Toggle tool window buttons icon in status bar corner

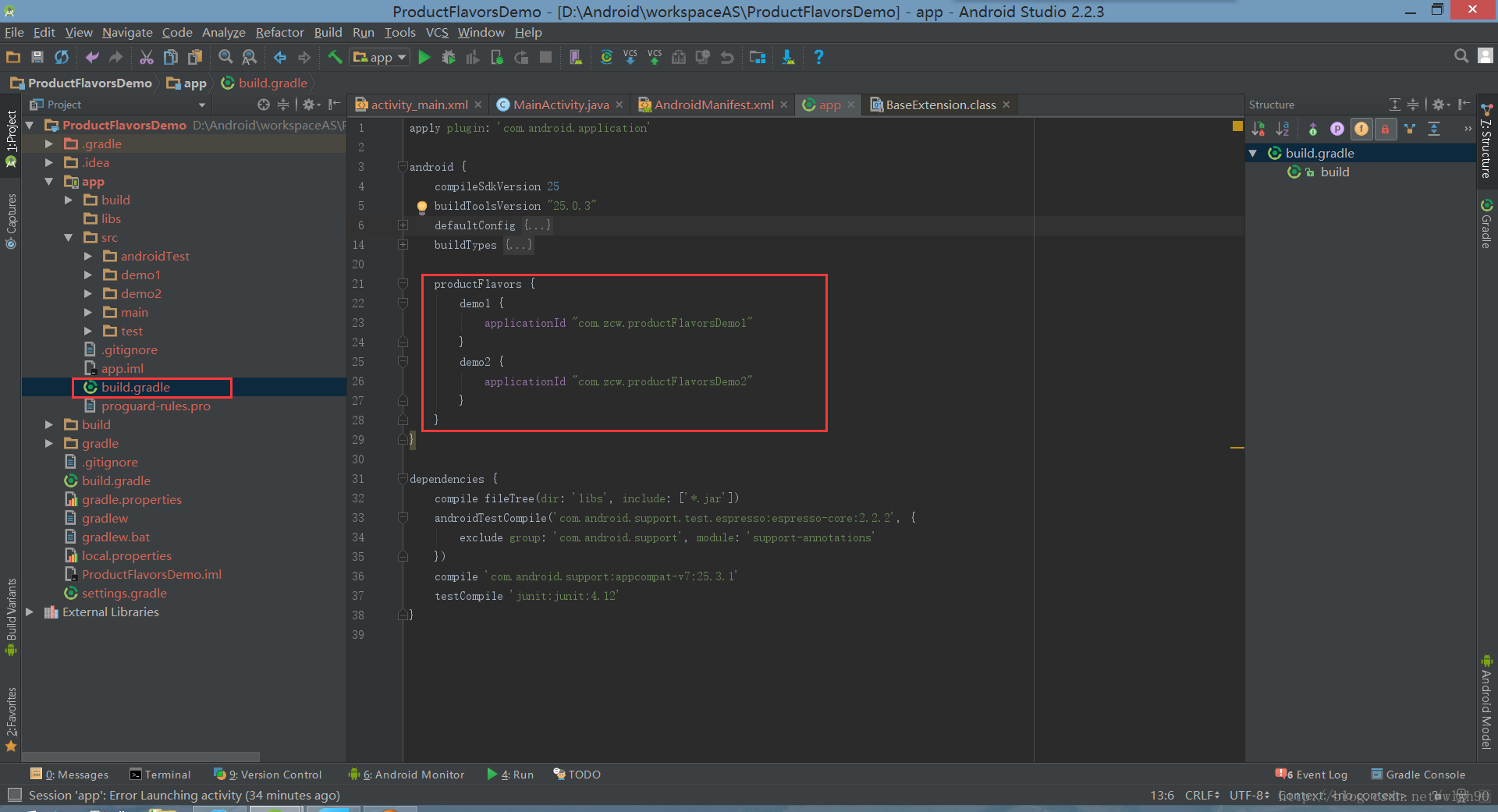coord(14,795)
